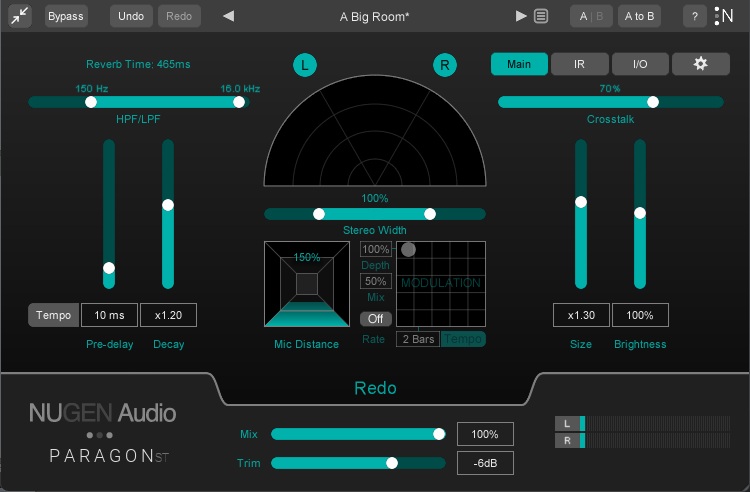Toggle the modulation rate Tempo button

click(463, 339)
